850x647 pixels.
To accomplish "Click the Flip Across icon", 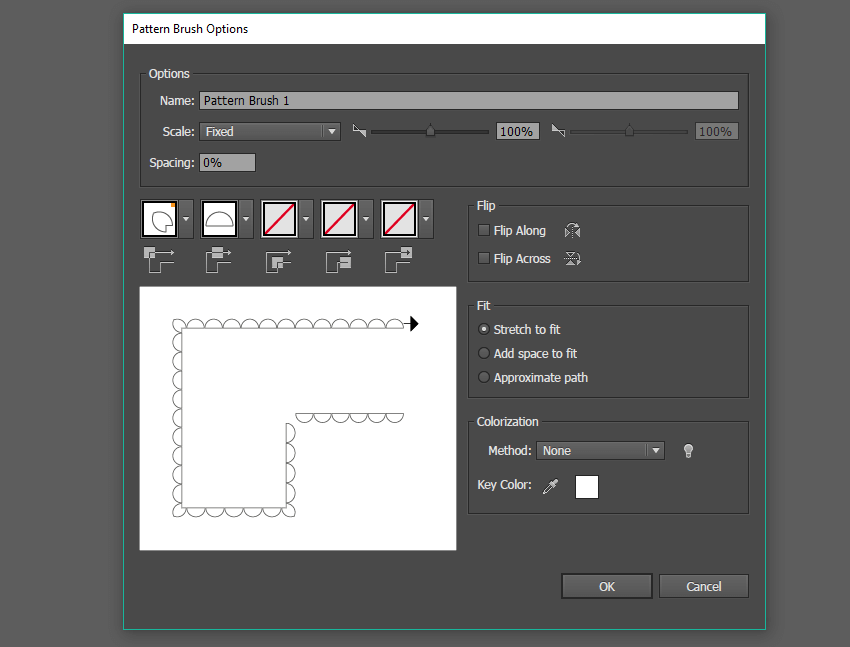I will click(572, 259).
